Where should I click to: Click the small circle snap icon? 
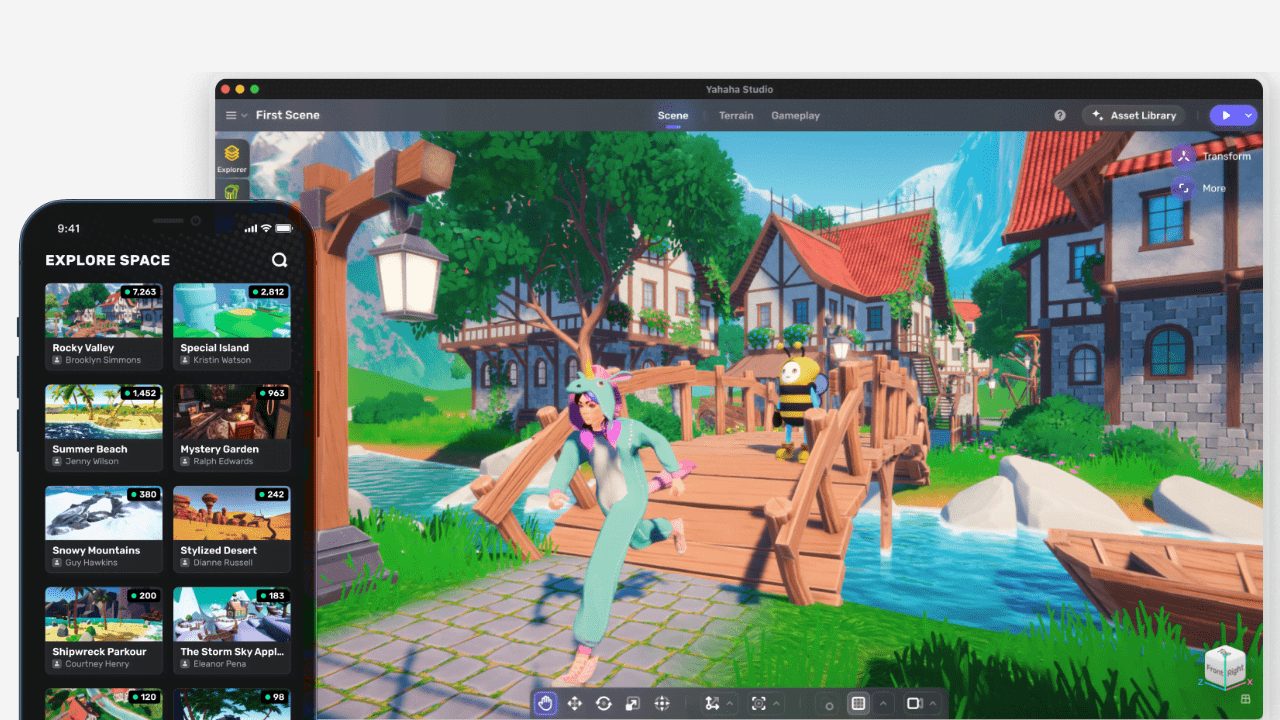click(829, 705)
